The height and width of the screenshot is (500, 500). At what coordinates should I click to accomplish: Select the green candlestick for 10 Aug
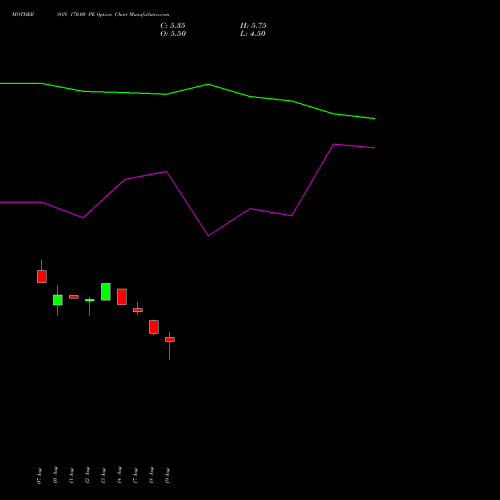(58, 300)
